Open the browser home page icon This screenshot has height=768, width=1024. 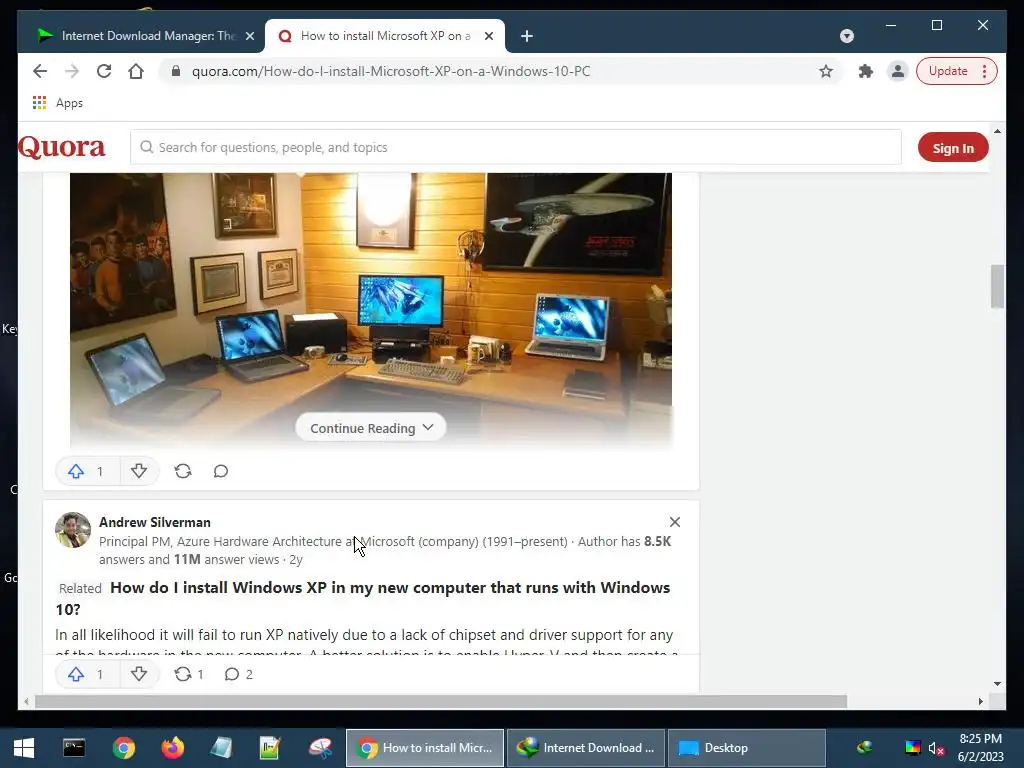tap(136, 71)
